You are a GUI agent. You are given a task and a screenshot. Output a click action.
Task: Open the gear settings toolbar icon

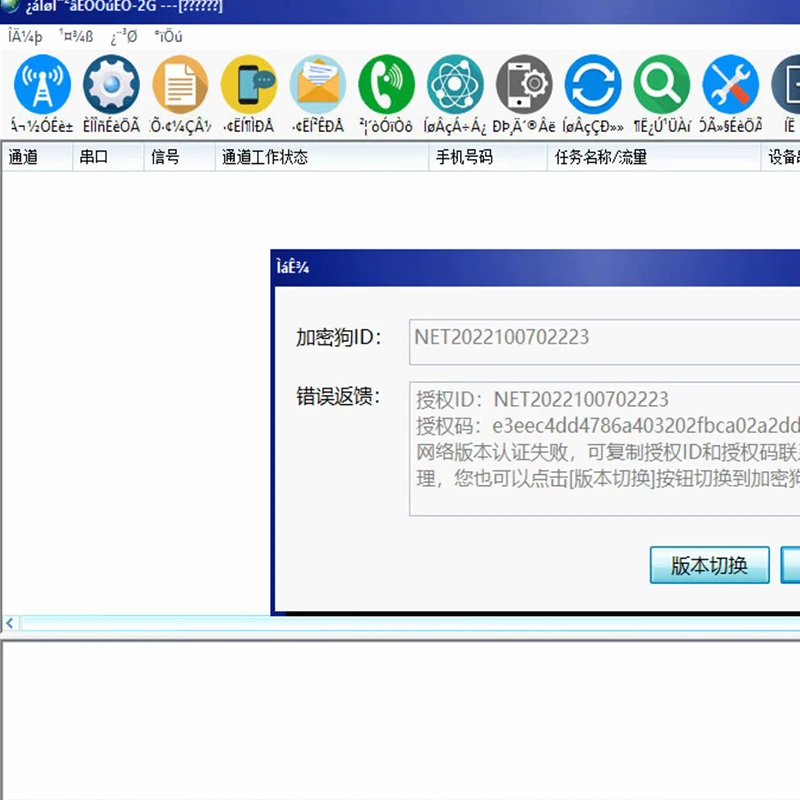tap(111, 85)
